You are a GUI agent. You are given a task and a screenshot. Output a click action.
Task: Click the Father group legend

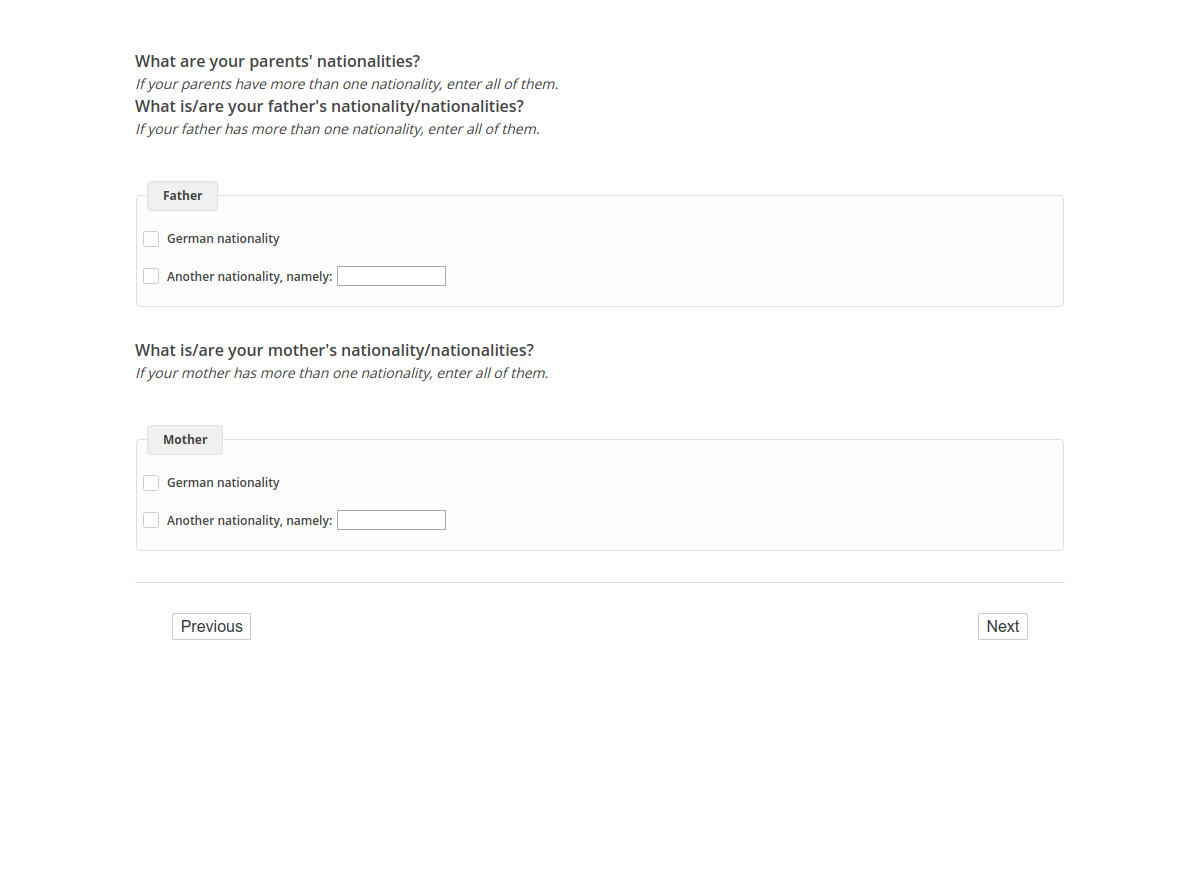point(182,196)
